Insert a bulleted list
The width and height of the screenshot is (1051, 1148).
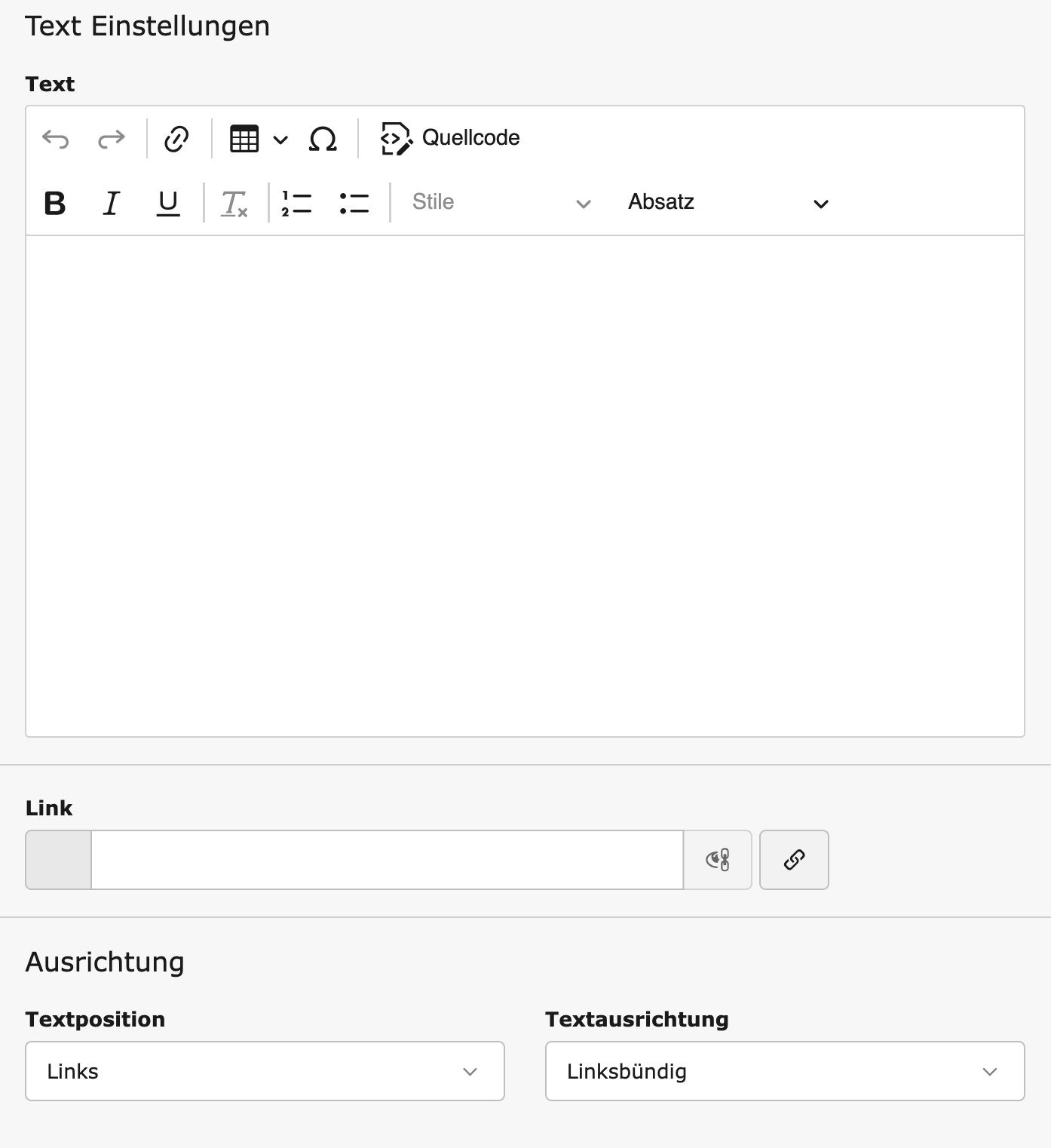354,204
